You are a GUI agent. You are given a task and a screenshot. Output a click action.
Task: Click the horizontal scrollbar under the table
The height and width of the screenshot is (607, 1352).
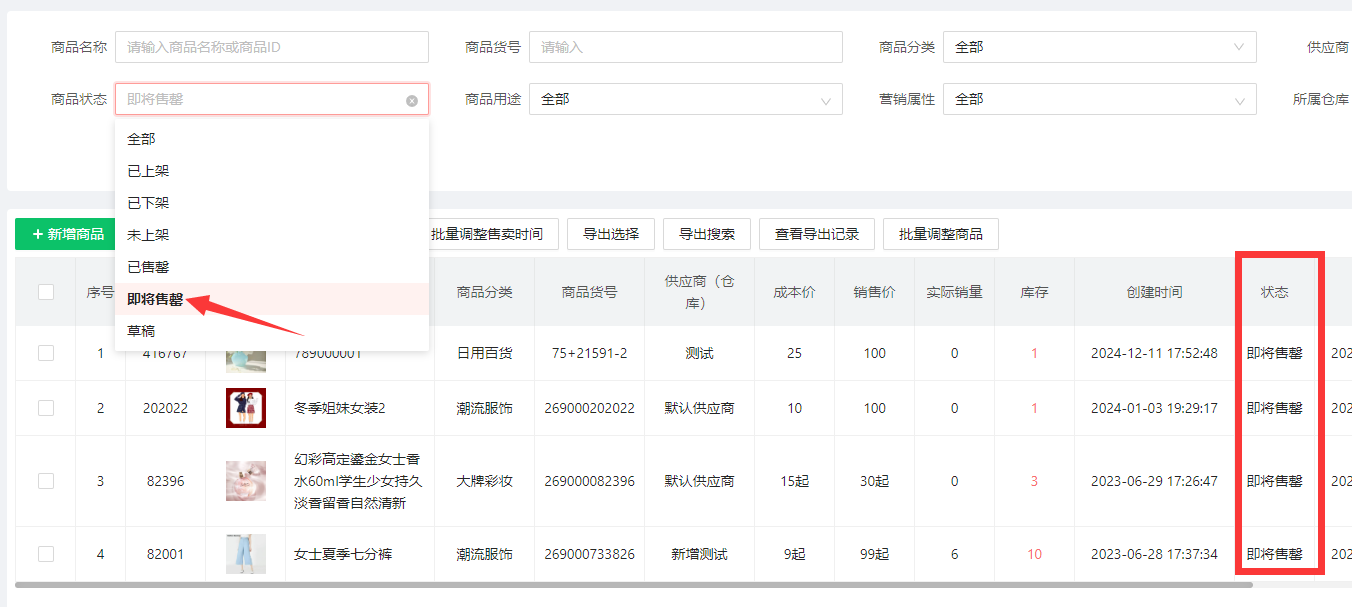pyautogui.click(x=600, y=584)
